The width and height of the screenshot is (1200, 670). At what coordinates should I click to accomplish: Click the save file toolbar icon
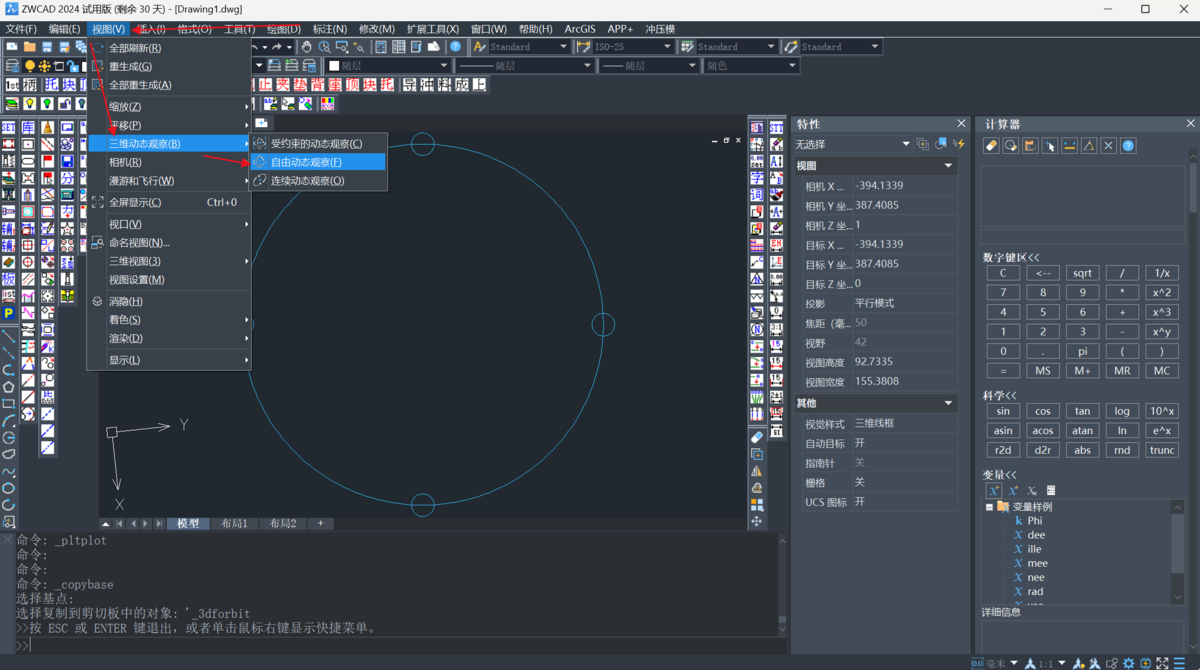point(47,47)
